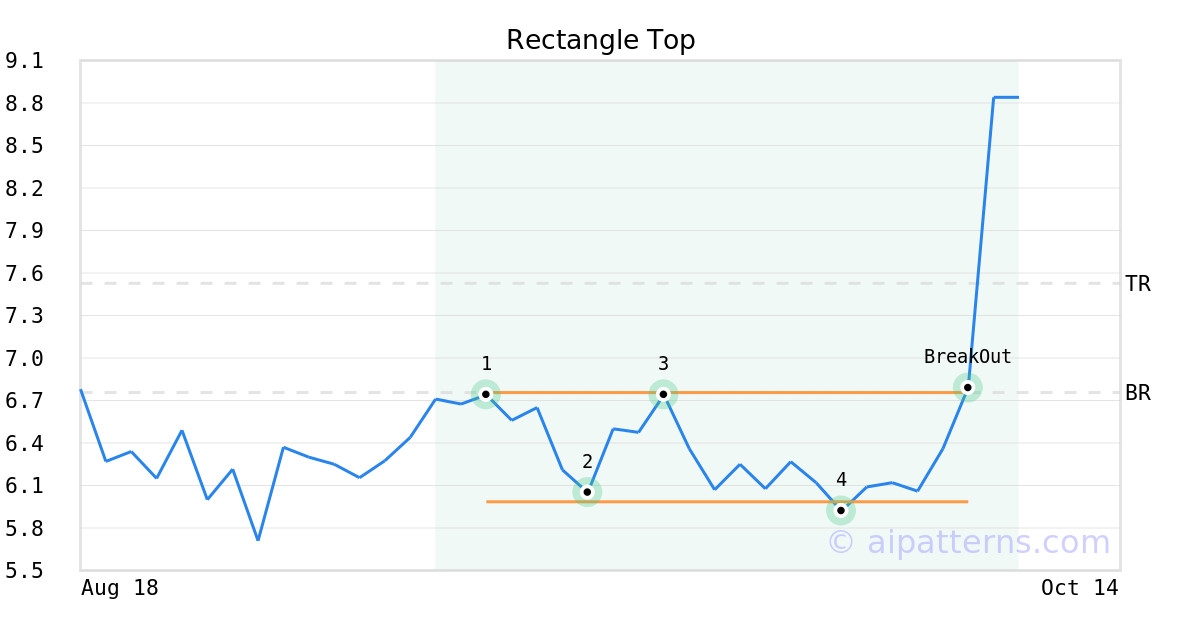
Task: Click pattern point marker 4
Action: point(841,510)
